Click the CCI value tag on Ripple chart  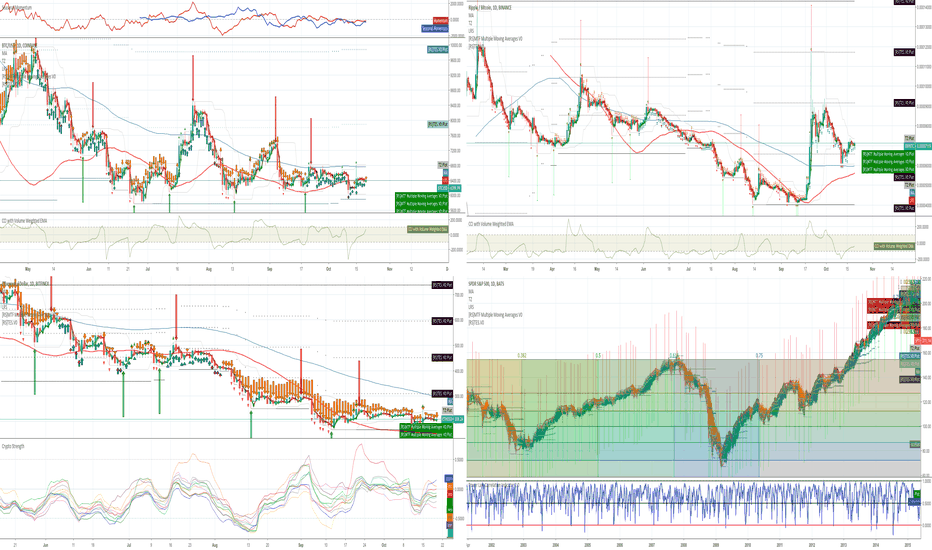[894, 246]
